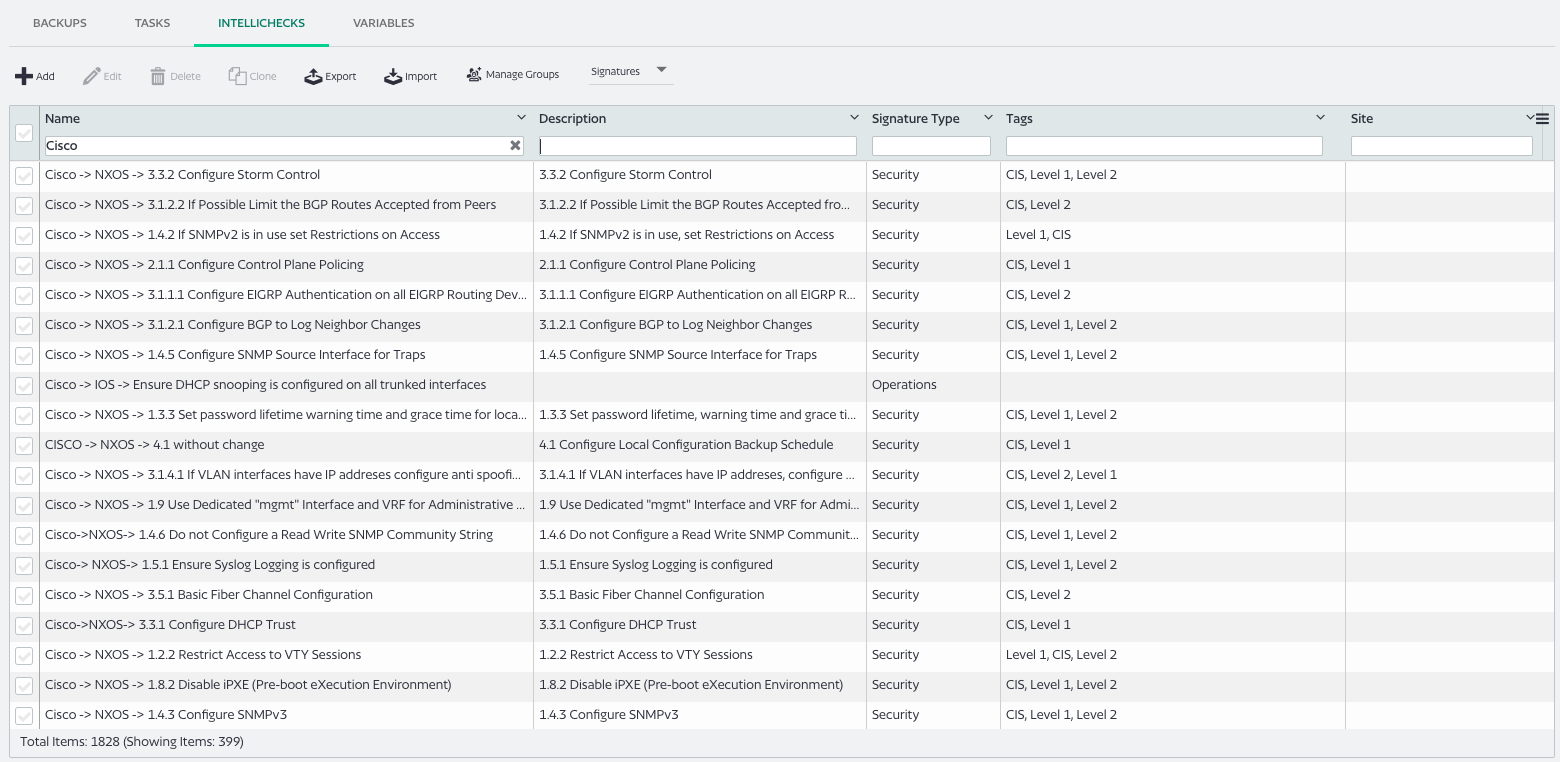Click the Delete trash icon

(x=158, y=76)
